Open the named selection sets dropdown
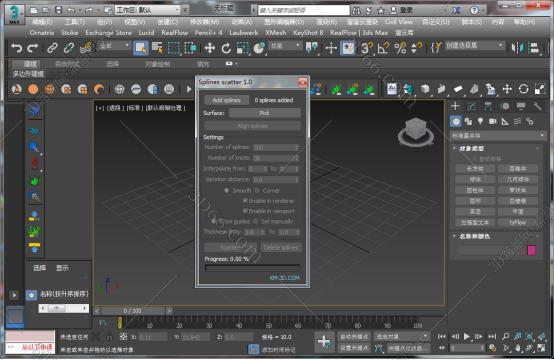Image resolution: width=554 pixels, height=360 pixels. [x=475, y=46]
